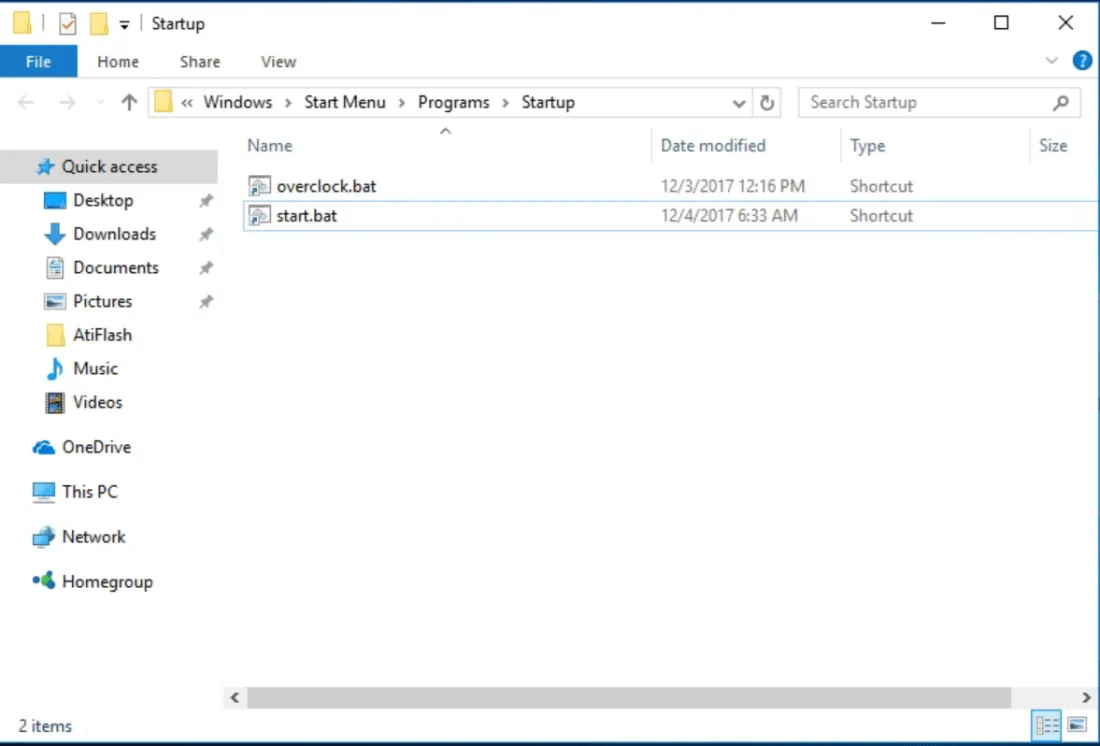Select the start.bat file name

click(x=307, y=215)
